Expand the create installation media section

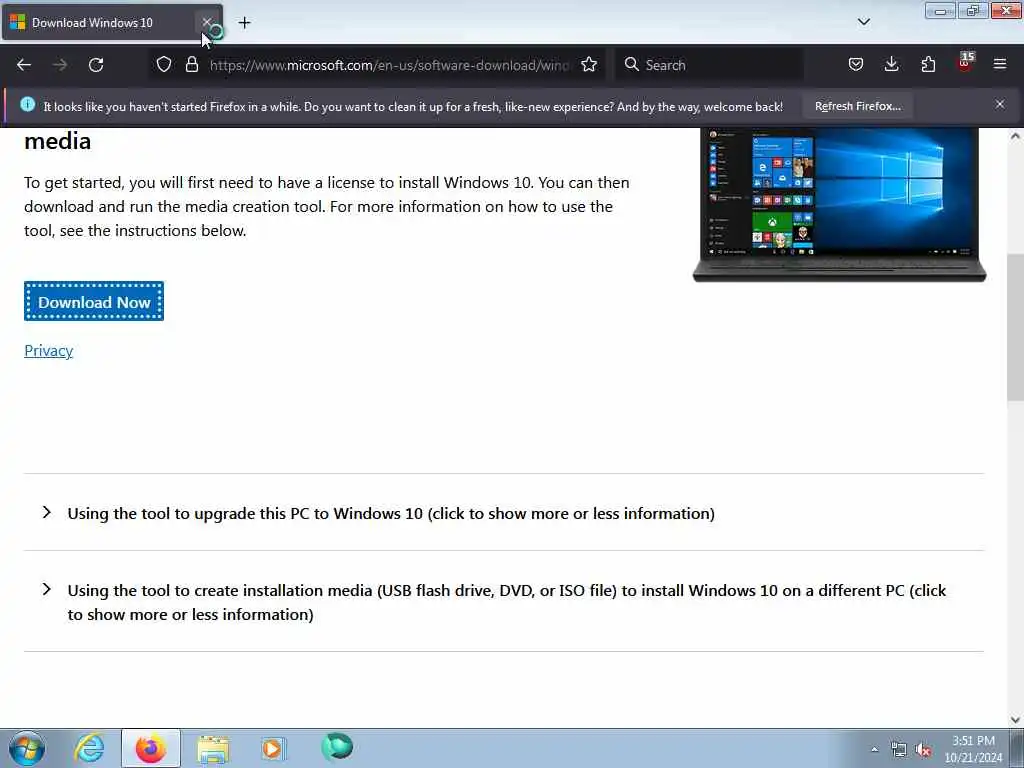pos(493,602)
